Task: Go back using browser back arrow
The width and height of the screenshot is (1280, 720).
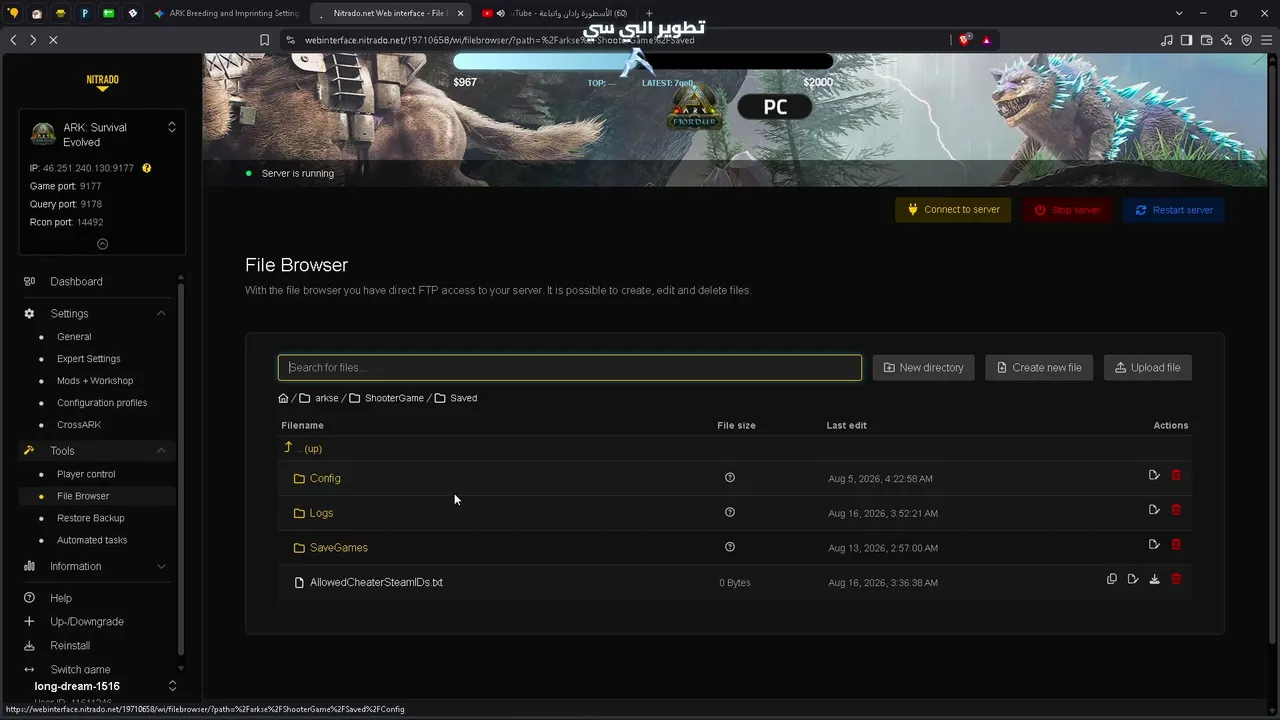Action: click(x=13, y=40)
